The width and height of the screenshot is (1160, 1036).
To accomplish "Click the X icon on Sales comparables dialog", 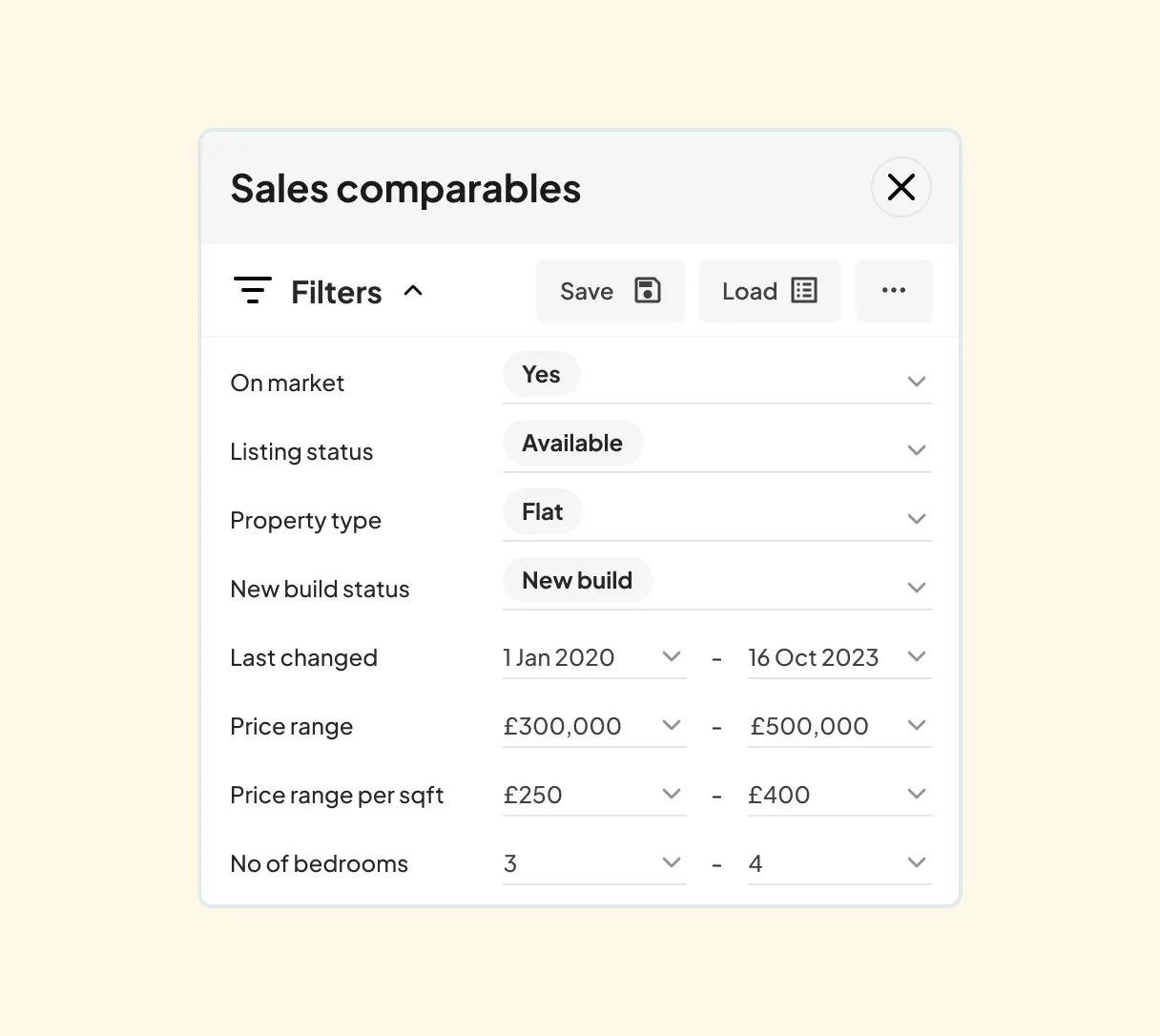I will pos(901,187).
